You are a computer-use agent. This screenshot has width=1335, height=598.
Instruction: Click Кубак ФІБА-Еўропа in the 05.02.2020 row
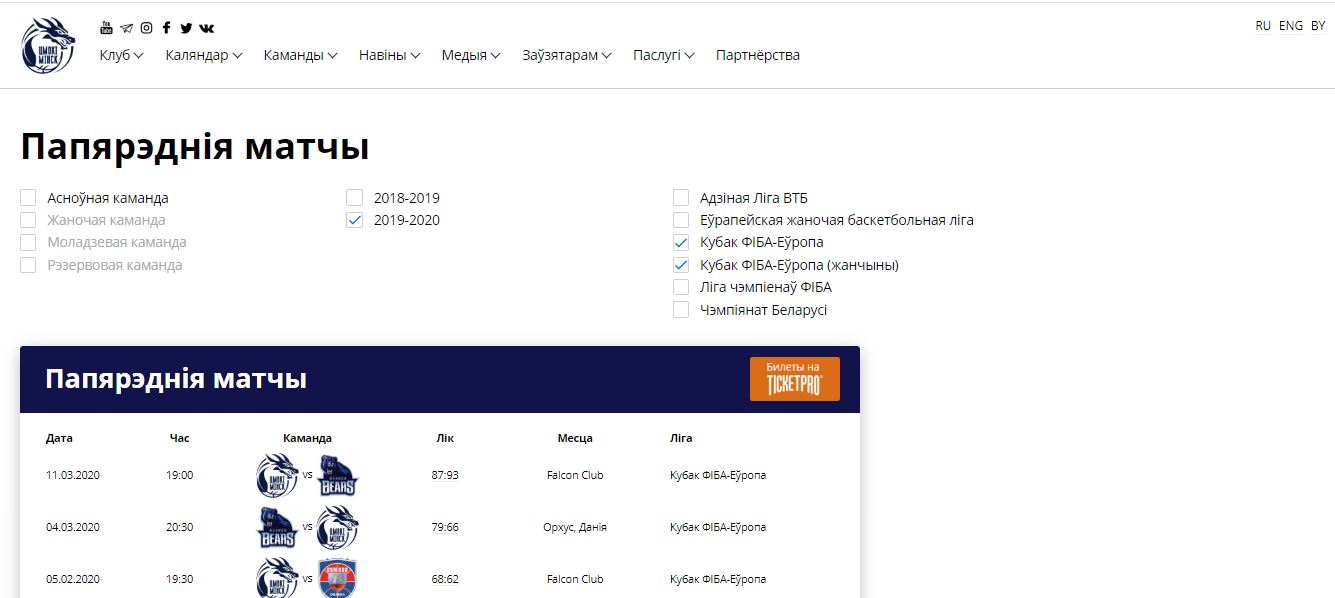pyautogui.click(x=718, y=579)
